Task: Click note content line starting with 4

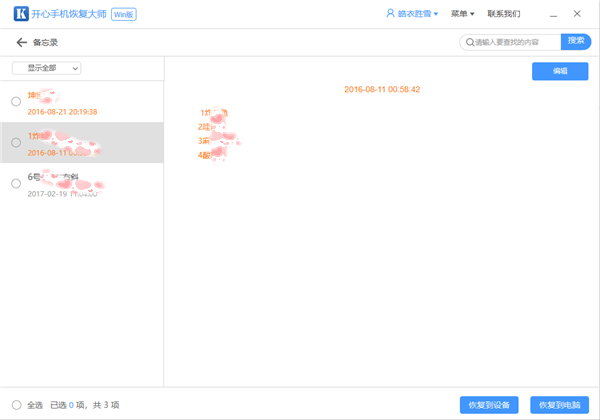Action: point(212,155)
